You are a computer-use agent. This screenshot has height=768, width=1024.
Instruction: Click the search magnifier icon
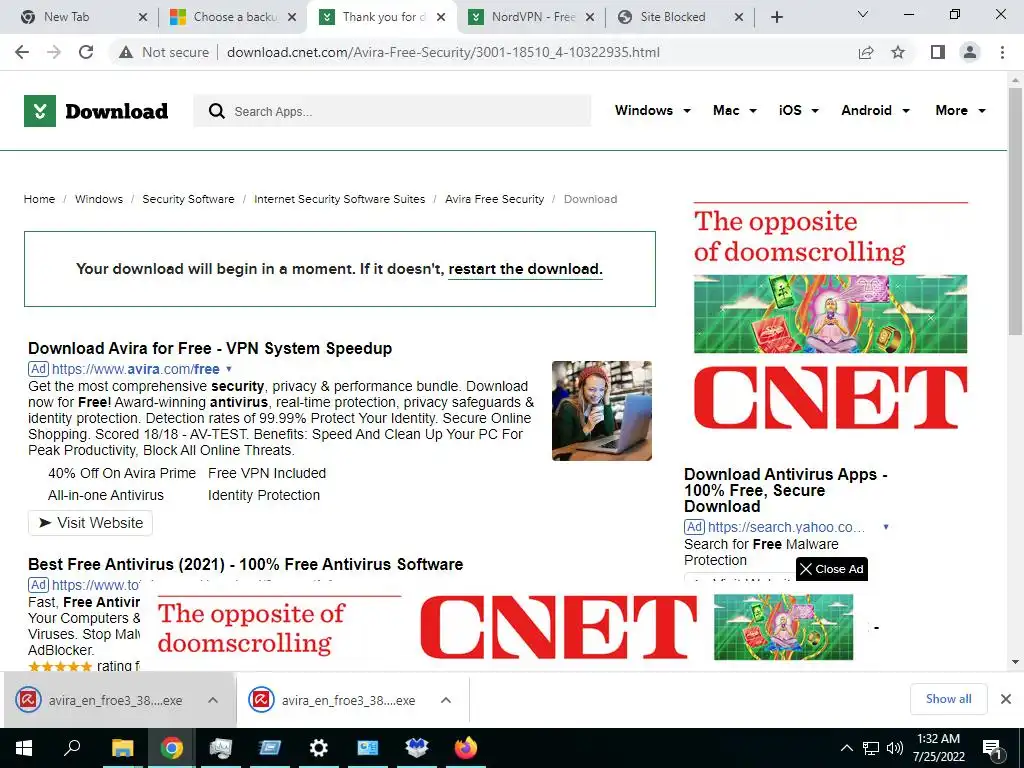(x=217, y=111)
